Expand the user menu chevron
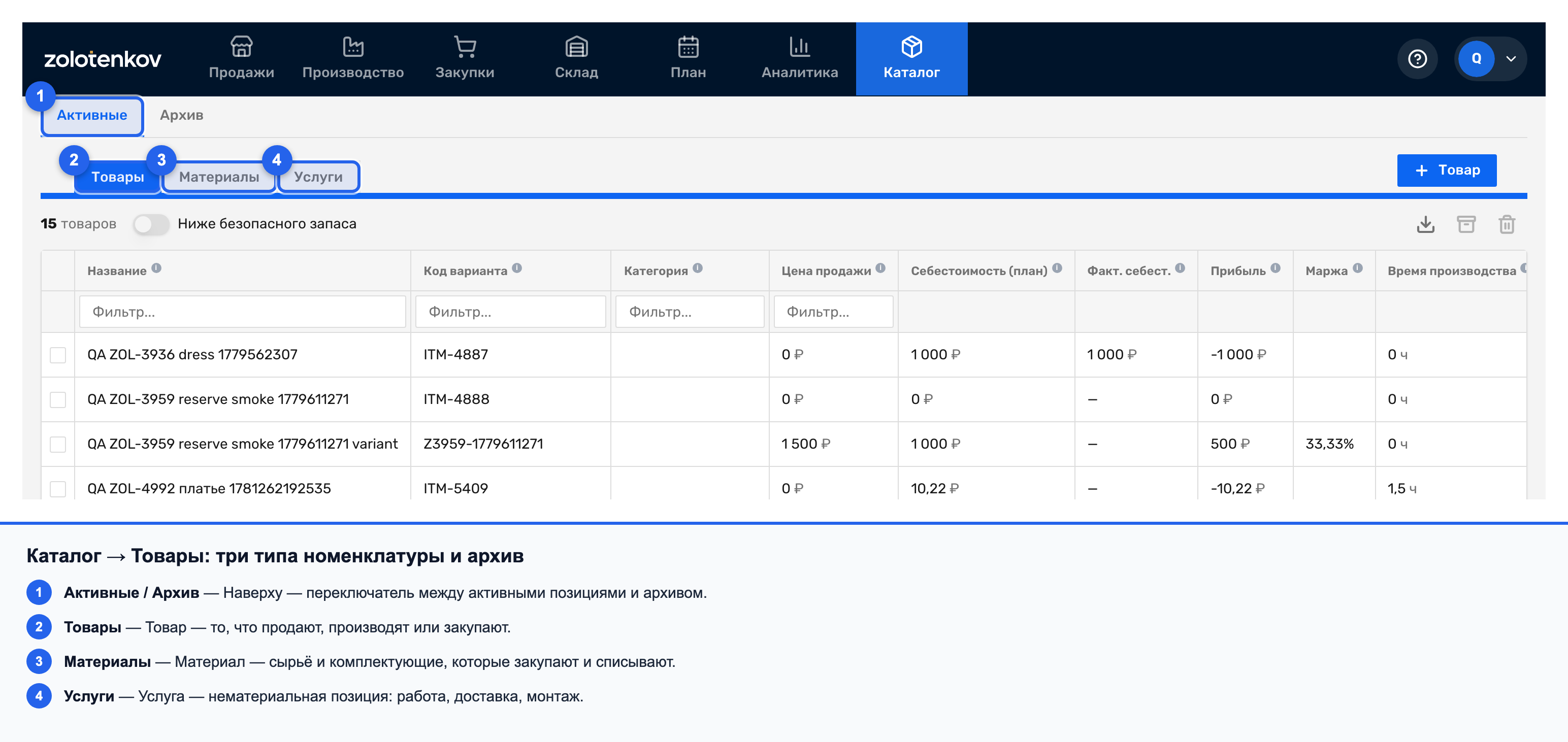1568x742 pixels. (1510, 59)
